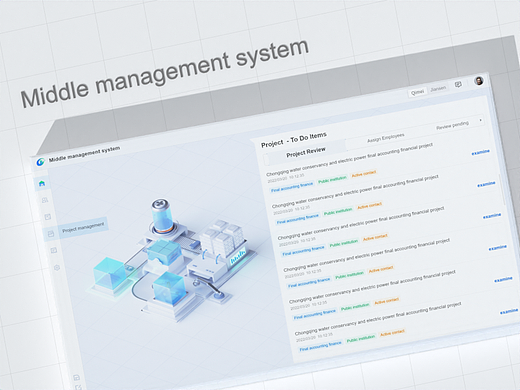Click the sidebar icon below the users icon
The image size is (520, 390).
48,217
